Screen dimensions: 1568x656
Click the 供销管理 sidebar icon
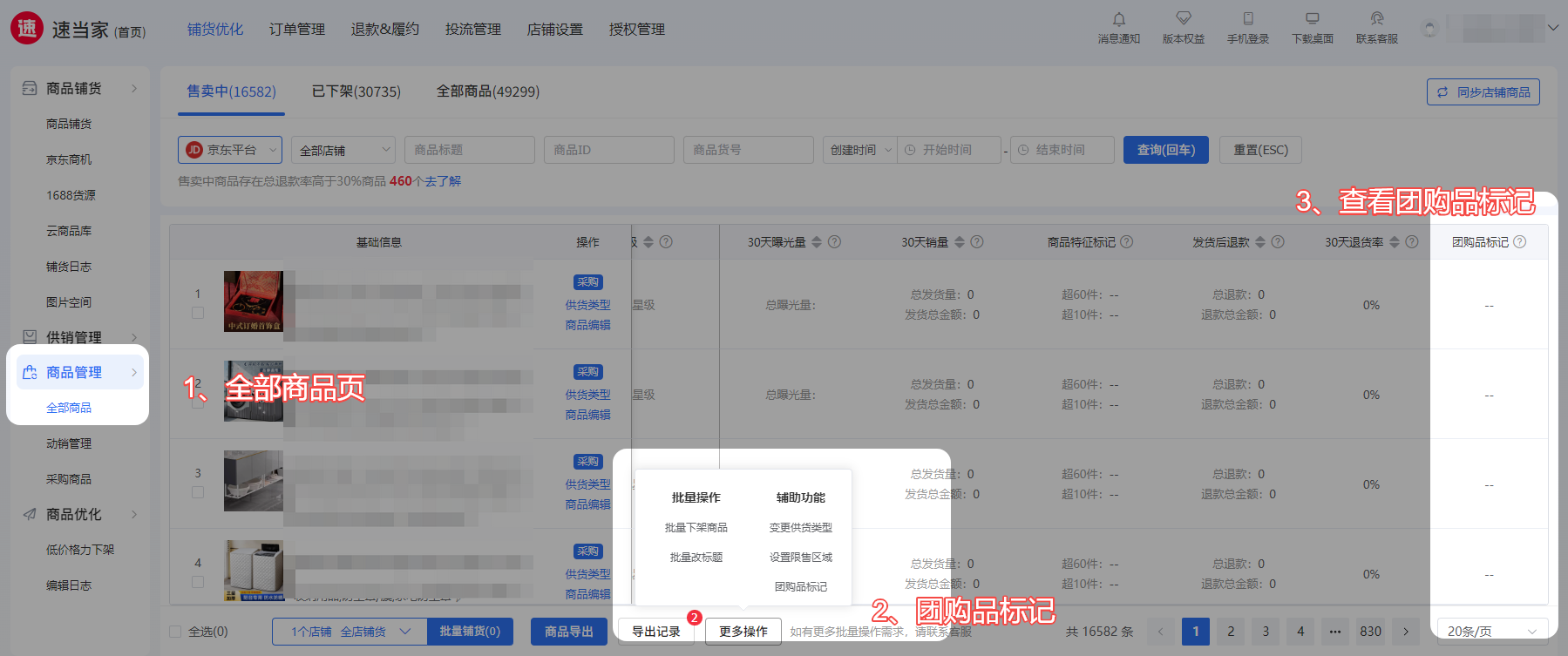click(30, 337)
